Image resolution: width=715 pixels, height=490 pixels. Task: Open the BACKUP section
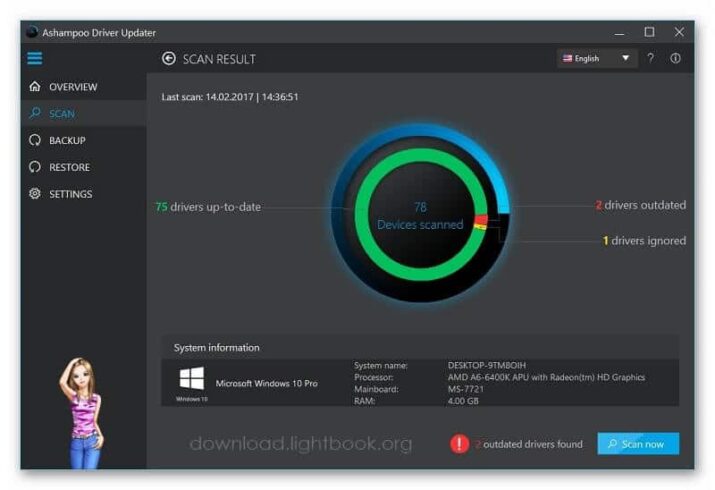click(83, 140)
